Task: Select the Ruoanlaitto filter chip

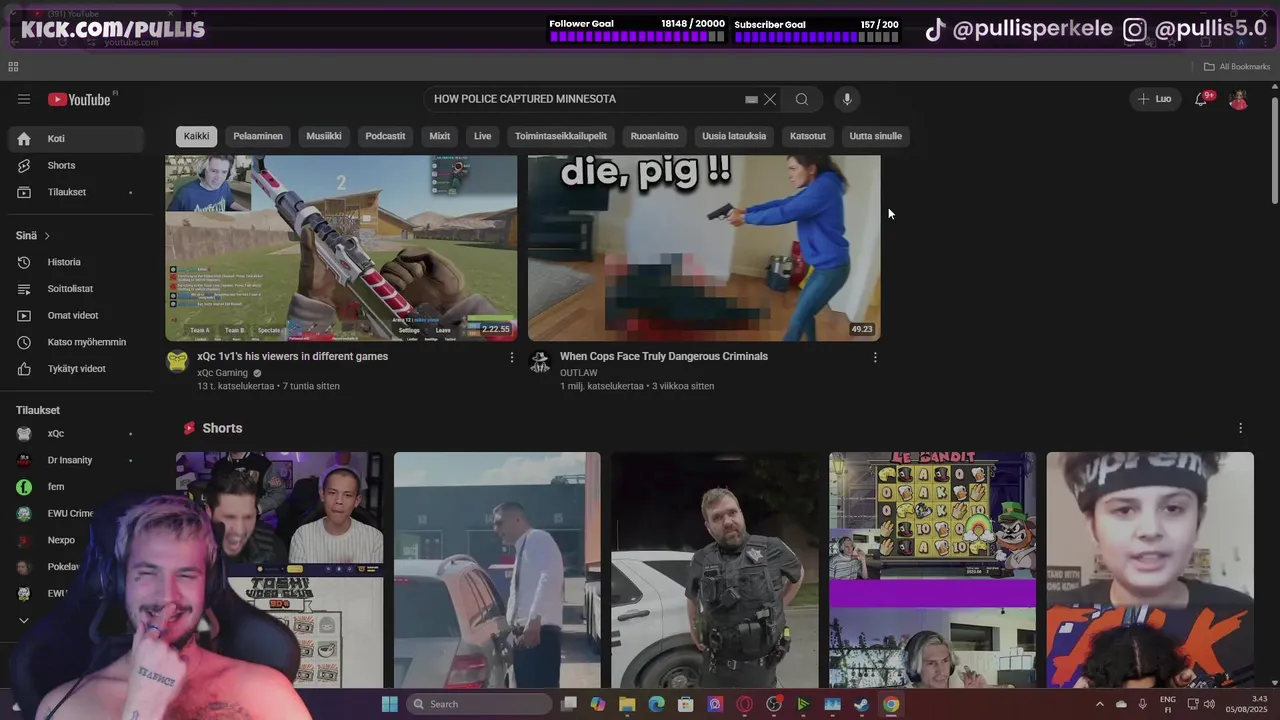Action: [654, 136]
